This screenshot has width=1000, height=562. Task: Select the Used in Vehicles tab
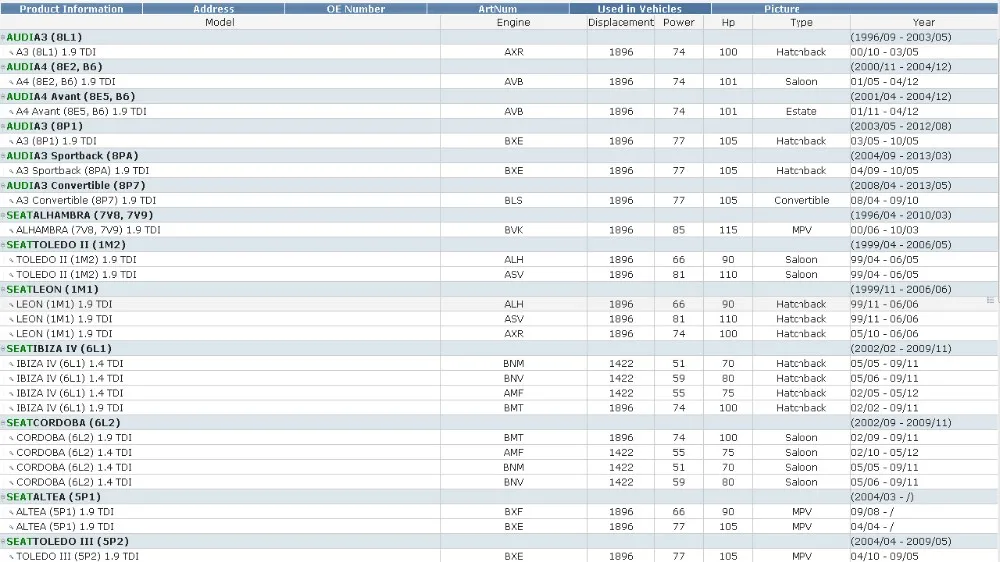tap(640, 9)
